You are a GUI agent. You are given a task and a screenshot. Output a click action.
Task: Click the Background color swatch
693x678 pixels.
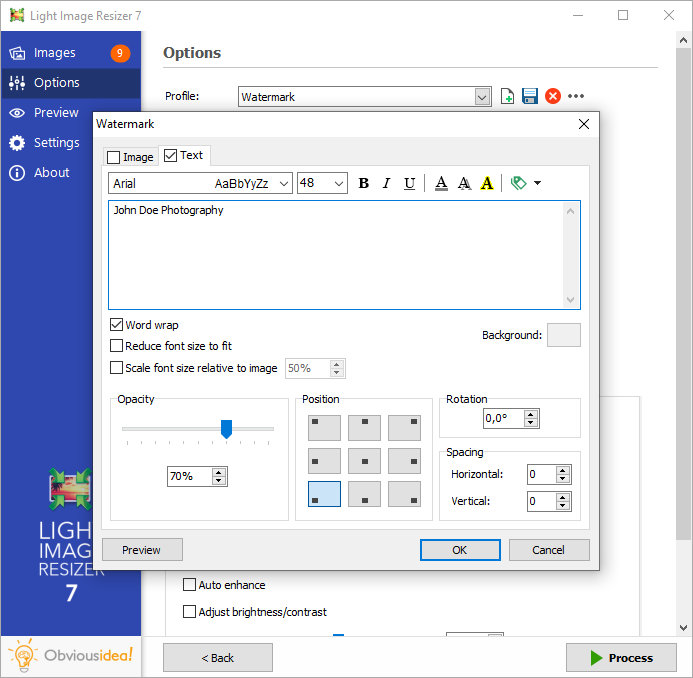(x=563, y=335)
